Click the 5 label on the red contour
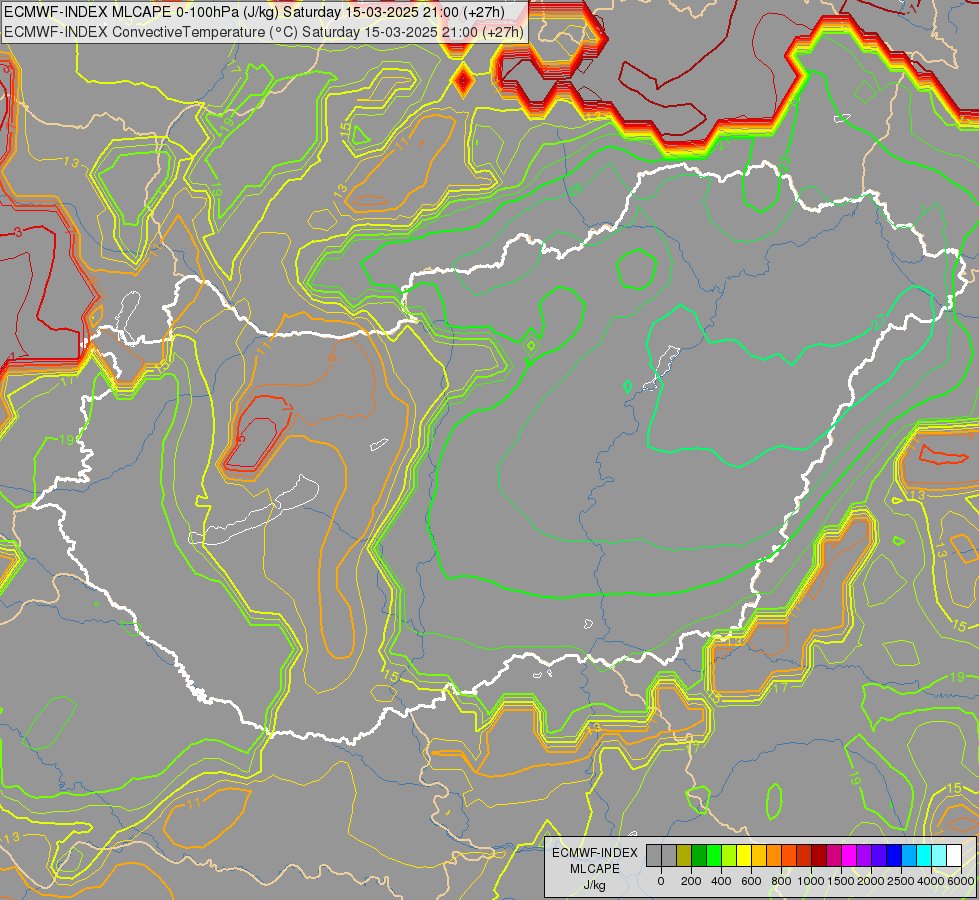 click(x=242, y=438)
